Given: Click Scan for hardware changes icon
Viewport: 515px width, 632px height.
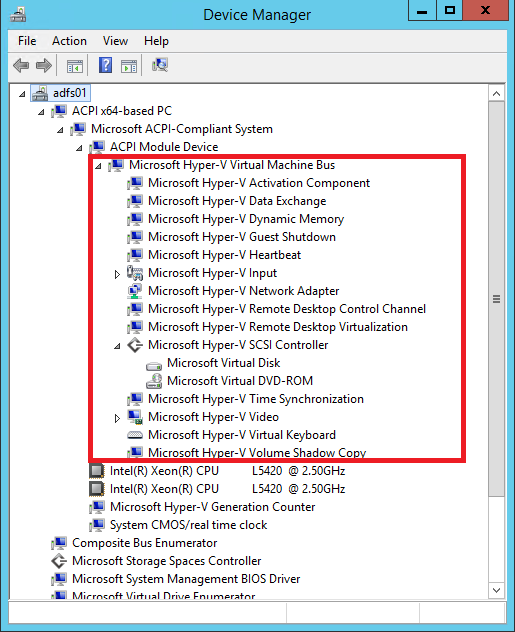Looking at the screenshot, I should 160,65.
